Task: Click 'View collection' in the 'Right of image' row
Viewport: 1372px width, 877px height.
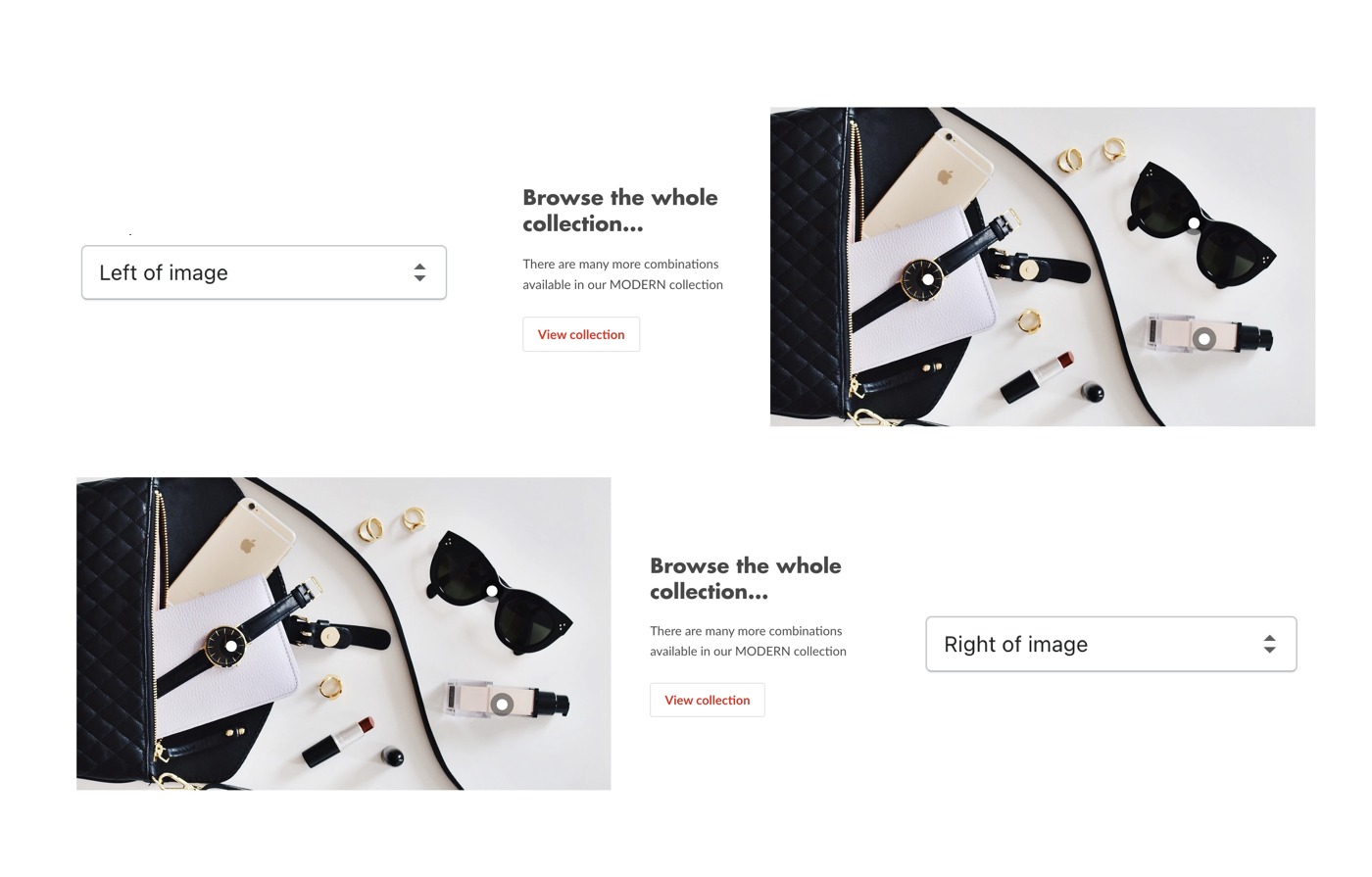Action: 707,700
